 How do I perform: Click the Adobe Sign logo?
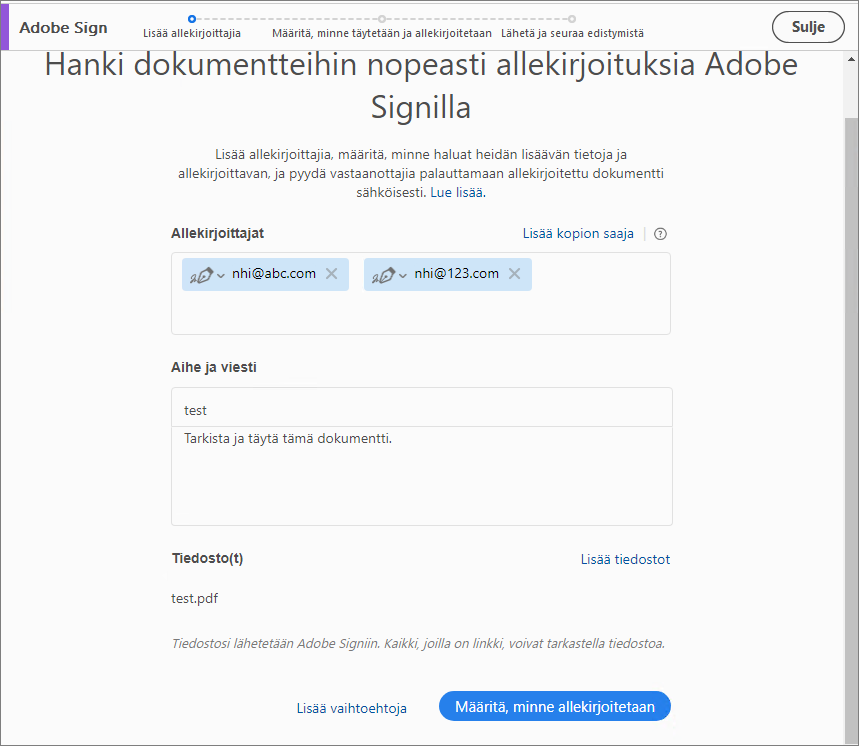tap(62, 27)
